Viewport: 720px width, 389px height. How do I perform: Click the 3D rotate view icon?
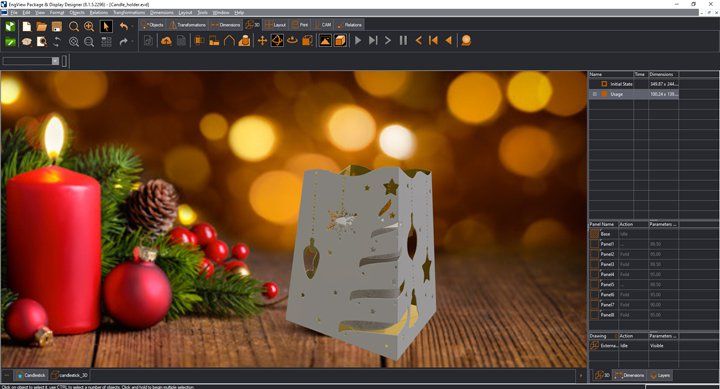point(277,41)
